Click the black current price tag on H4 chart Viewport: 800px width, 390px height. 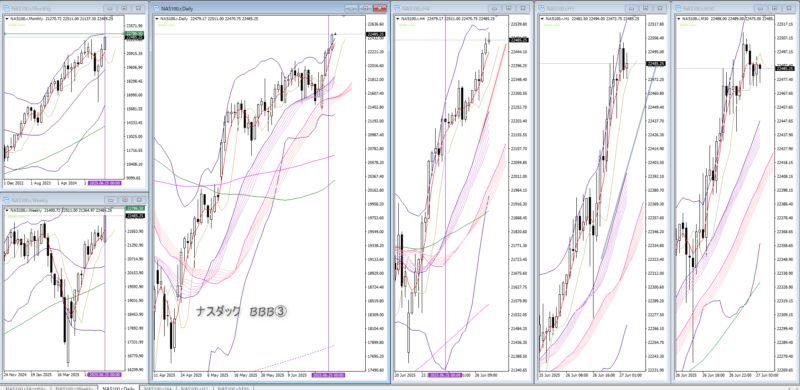click(x=519, y=40)
